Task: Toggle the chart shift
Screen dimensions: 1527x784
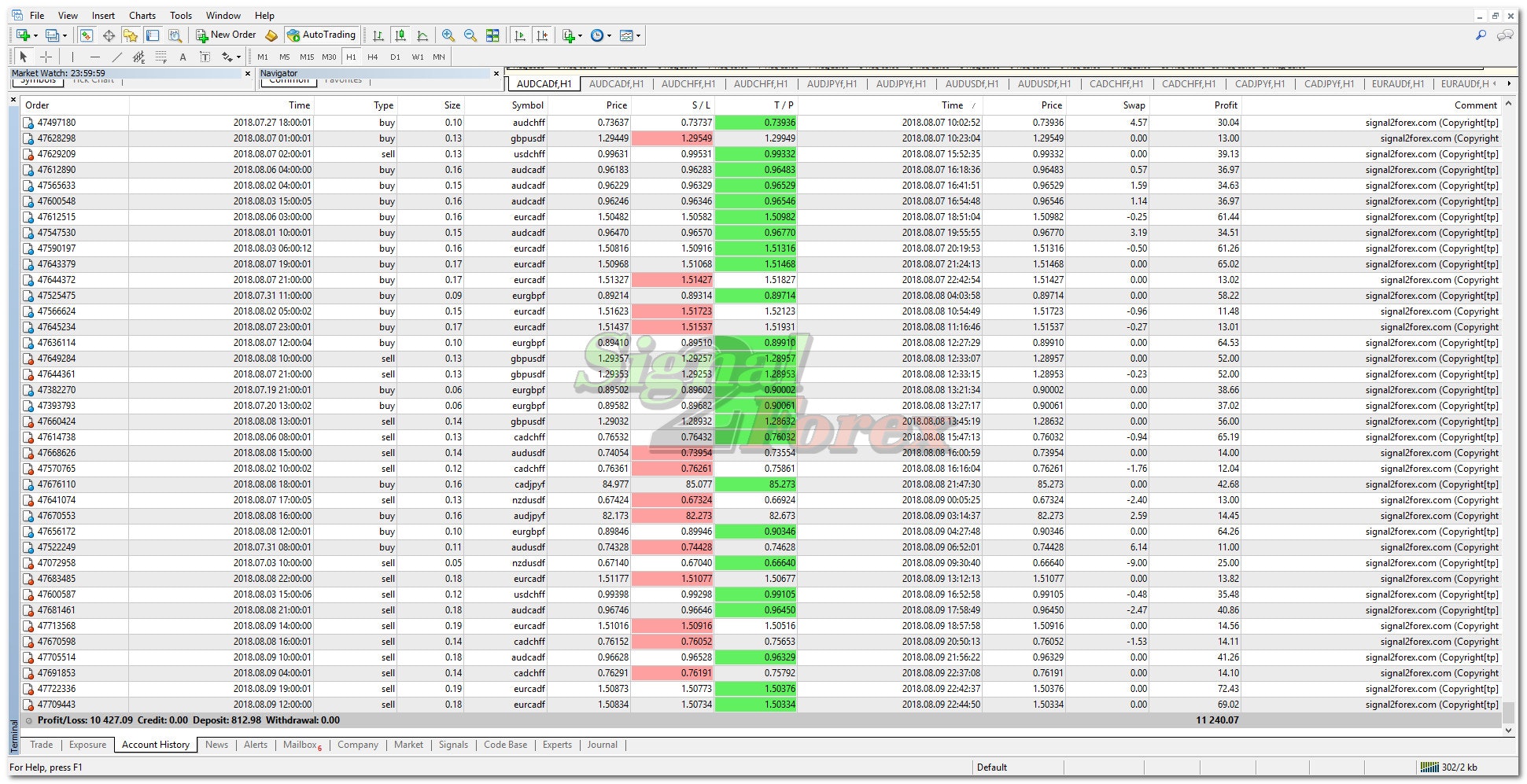Action: 543,35
